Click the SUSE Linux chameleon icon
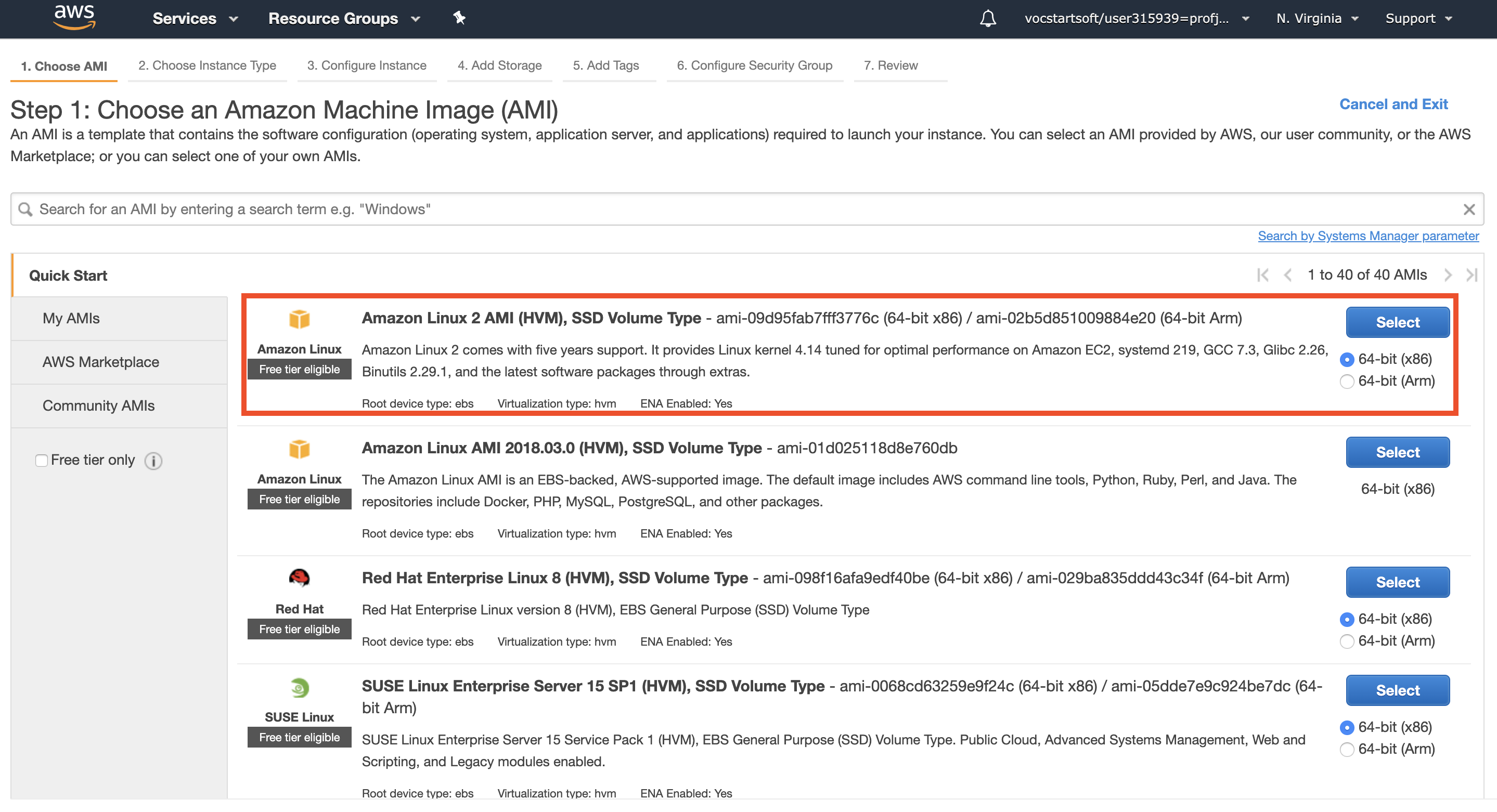This screenshot has height=812, width=1497. [299, 688]
